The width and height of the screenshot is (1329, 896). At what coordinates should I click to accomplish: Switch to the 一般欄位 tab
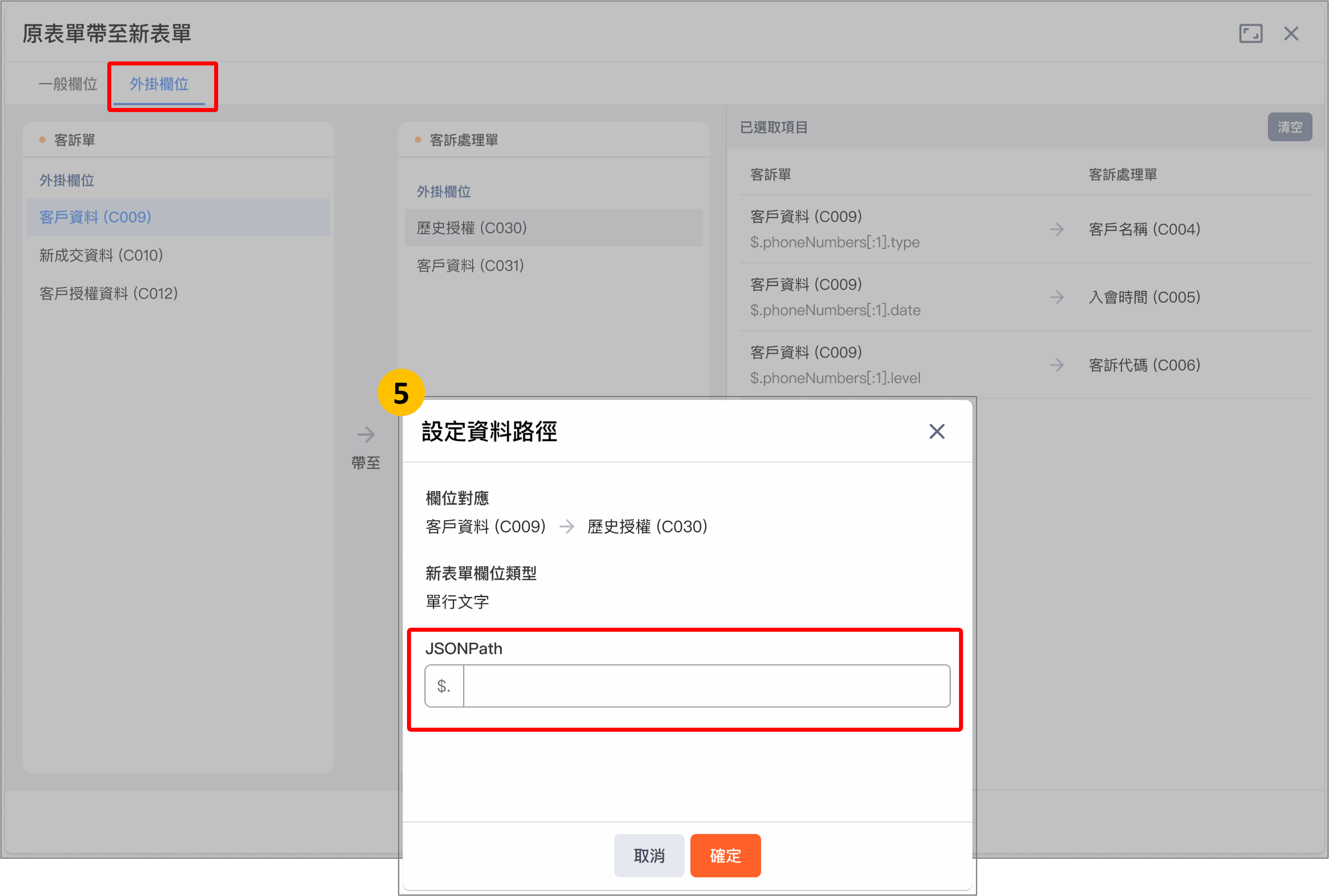pos(68,84)
